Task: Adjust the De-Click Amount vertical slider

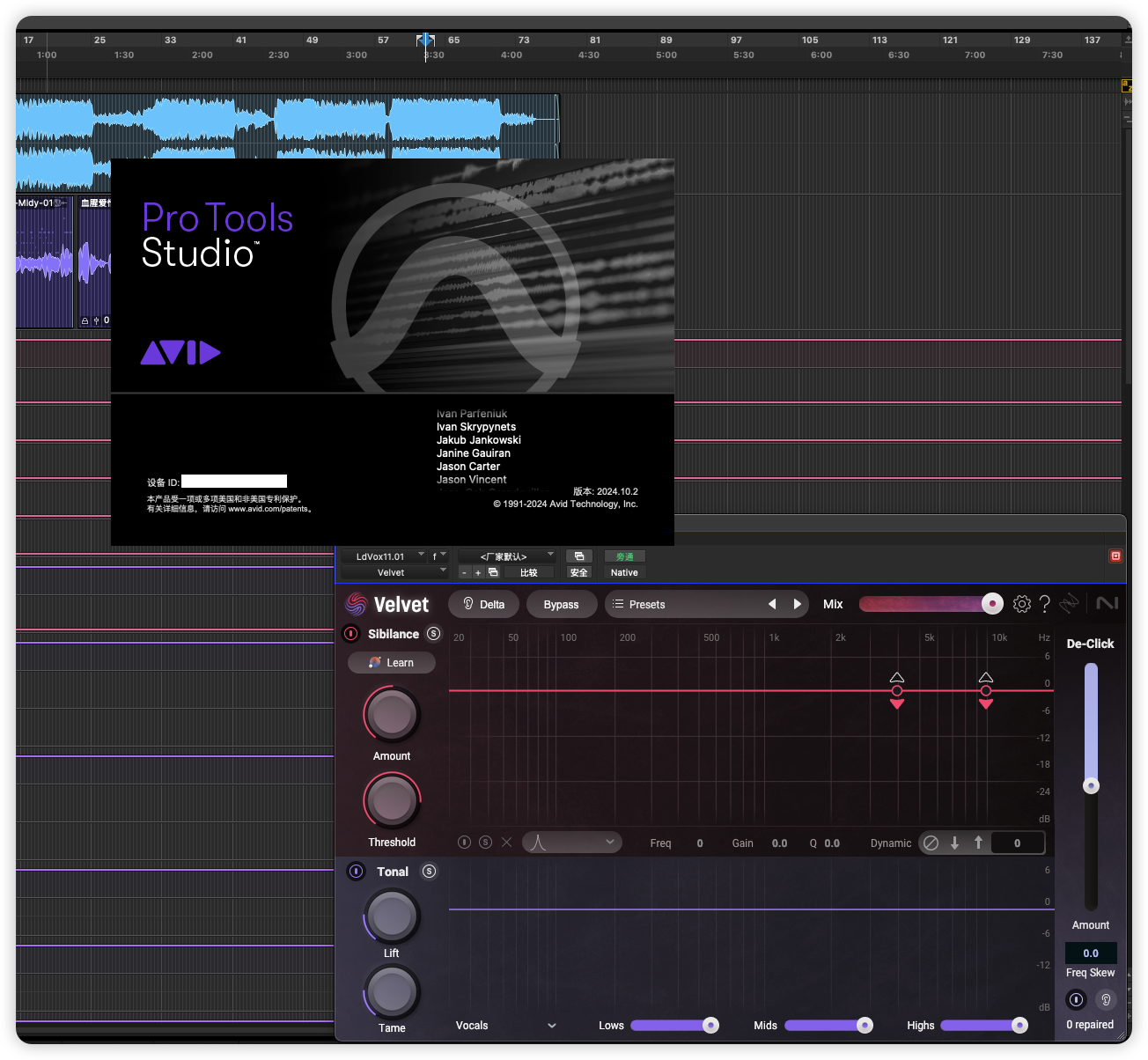Action: click(x=1091, y=785)
